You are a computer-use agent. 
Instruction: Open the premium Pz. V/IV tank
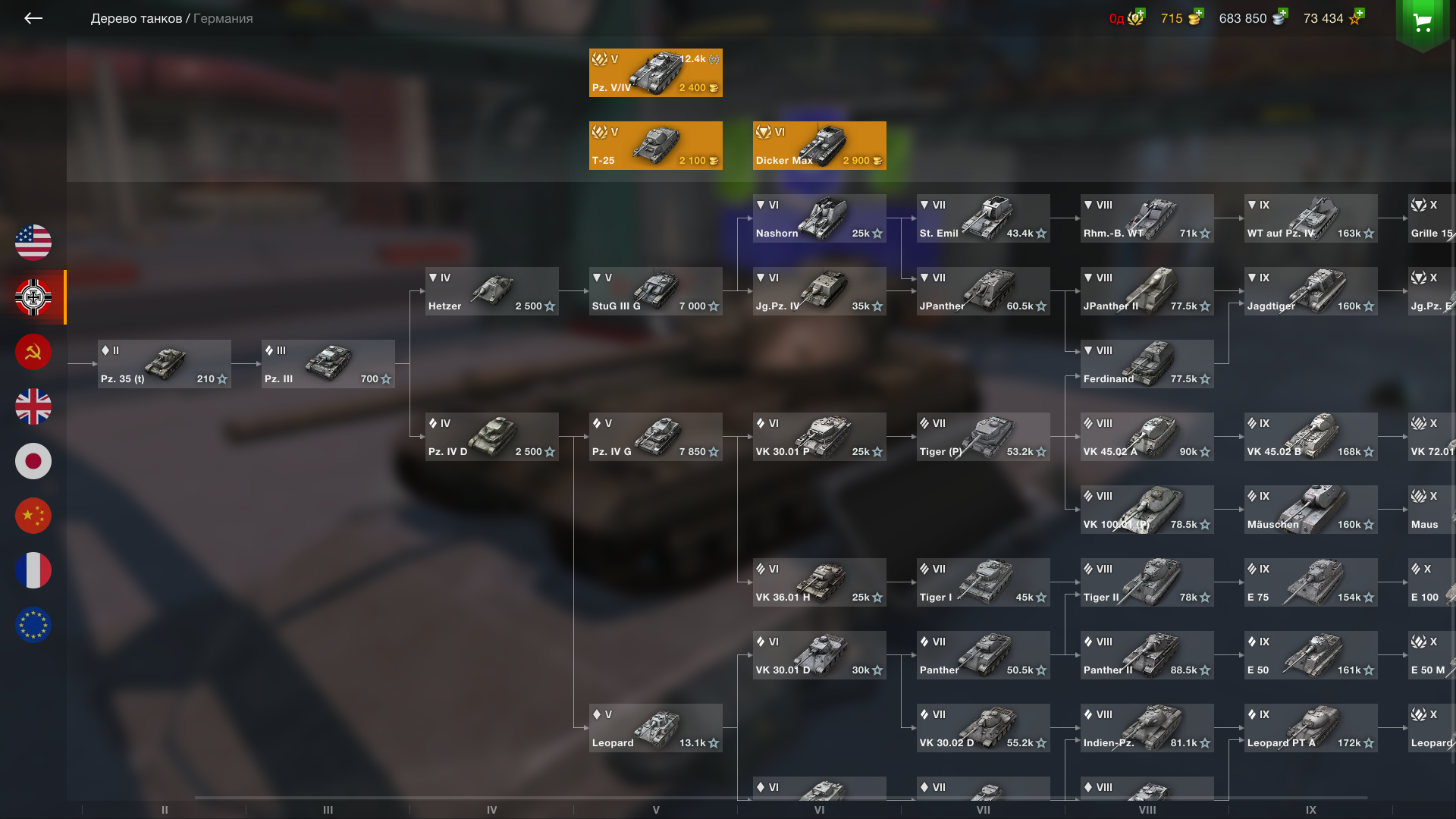tap(656, 73)
